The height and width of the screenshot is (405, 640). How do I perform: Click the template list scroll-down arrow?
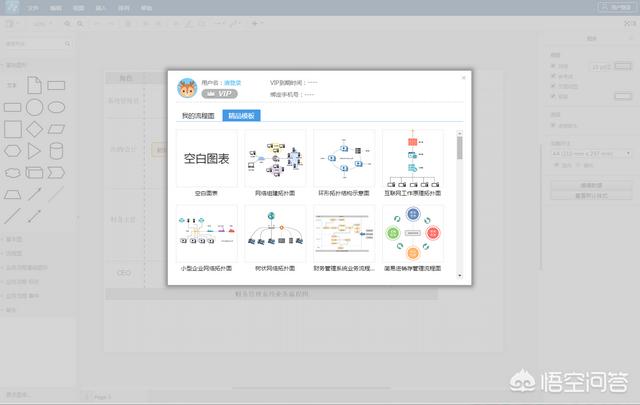tap(460, 276)
